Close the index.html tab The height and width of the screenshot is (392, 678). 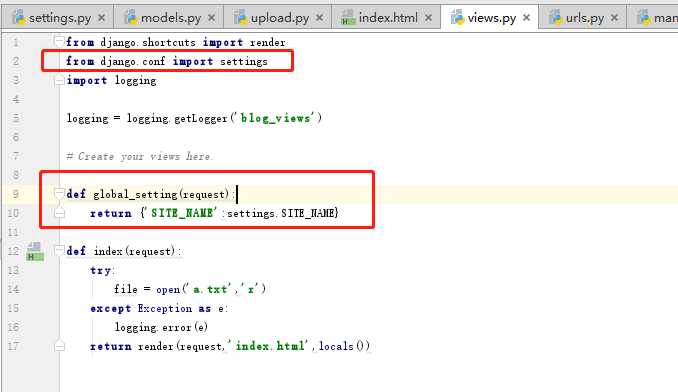coord(429,18)
